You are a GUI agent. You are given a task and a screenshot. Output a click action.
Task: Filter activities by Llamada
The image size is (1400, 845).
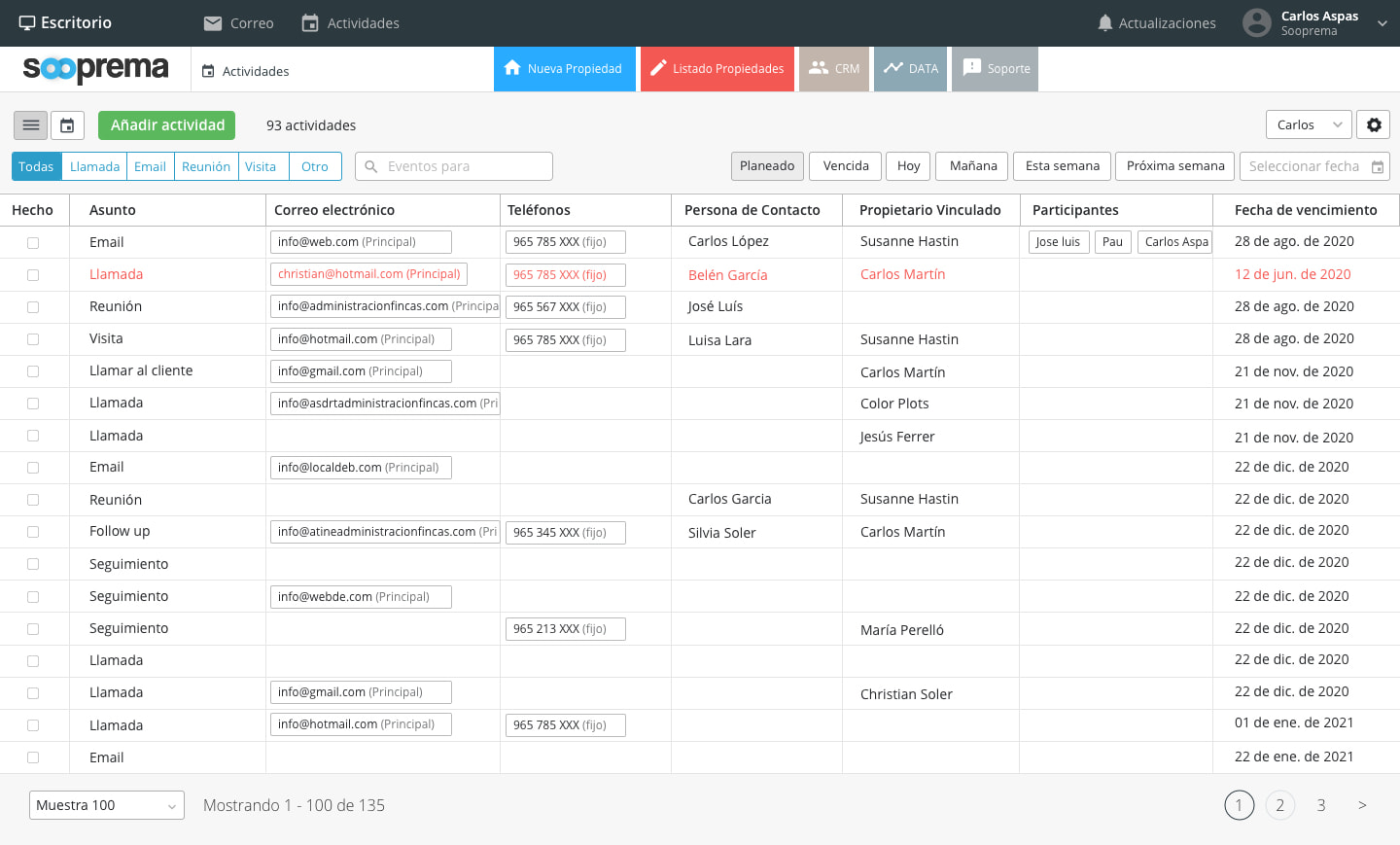point(94,166)
